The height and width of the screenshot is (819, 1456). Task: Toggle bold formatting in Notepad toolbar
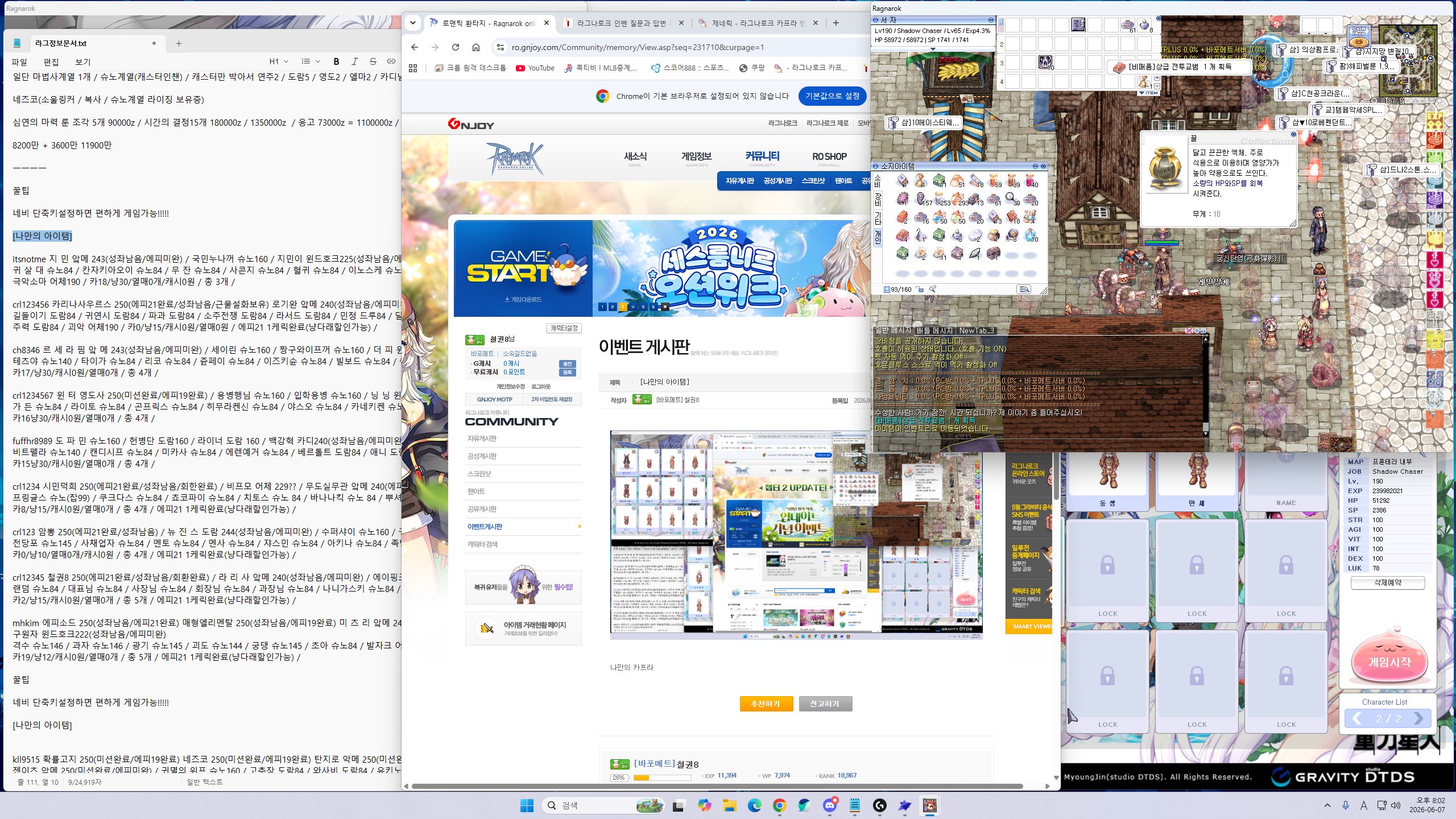coord(336,61)
